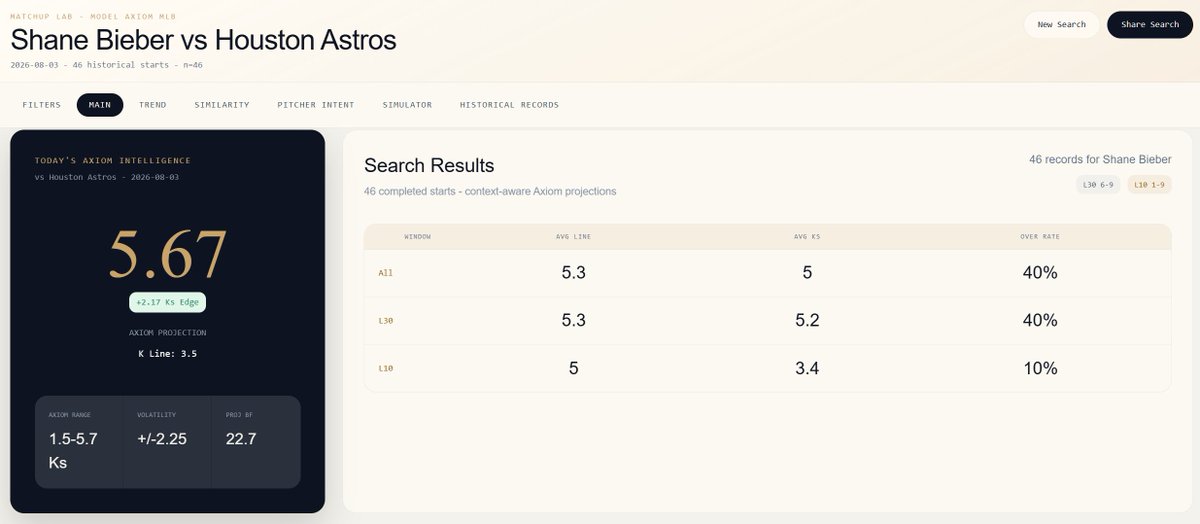Select the L30 6-9 record chip

coord(1099,185)
